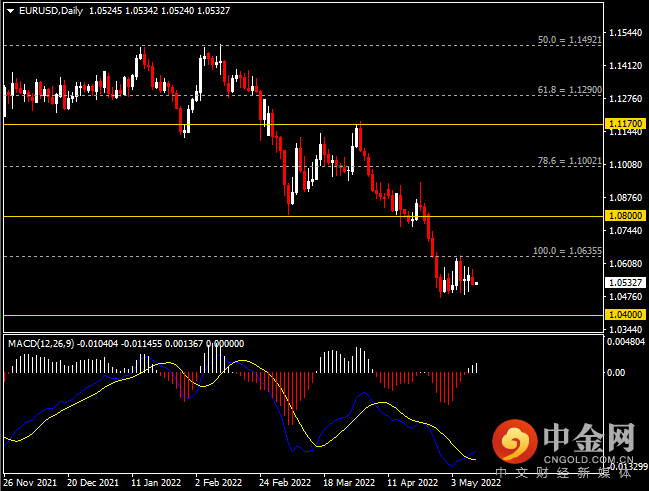Click the high price value 1.05342
This screenshot has height=491, width=649.
(x=142, y=11)
